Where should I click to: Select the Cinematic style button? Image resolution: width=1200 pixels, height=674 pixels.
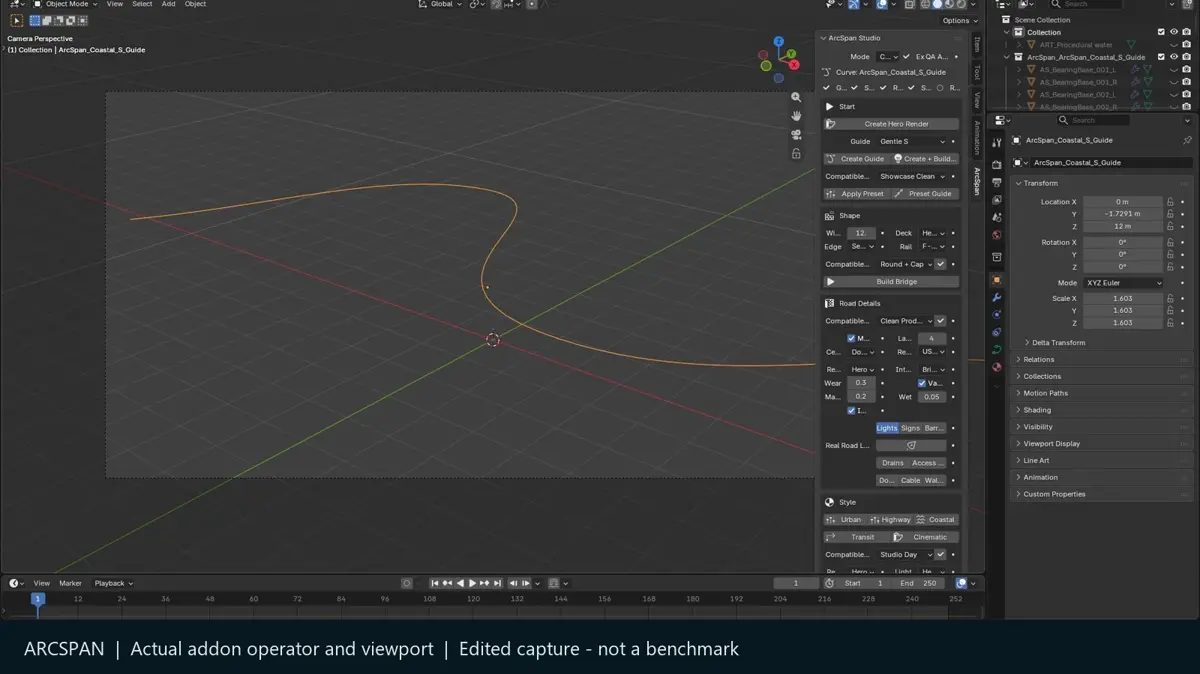925,537
